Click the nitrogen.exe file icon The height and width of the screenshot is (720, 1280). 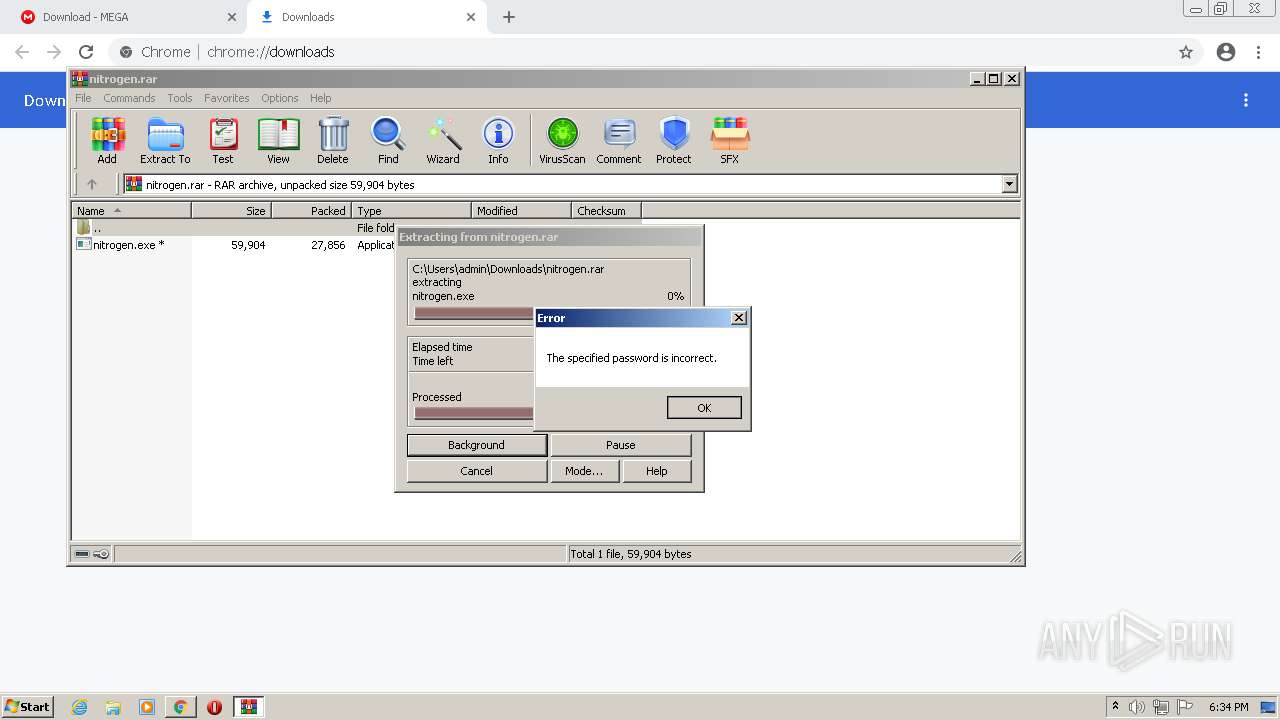(x=84, y=244)
